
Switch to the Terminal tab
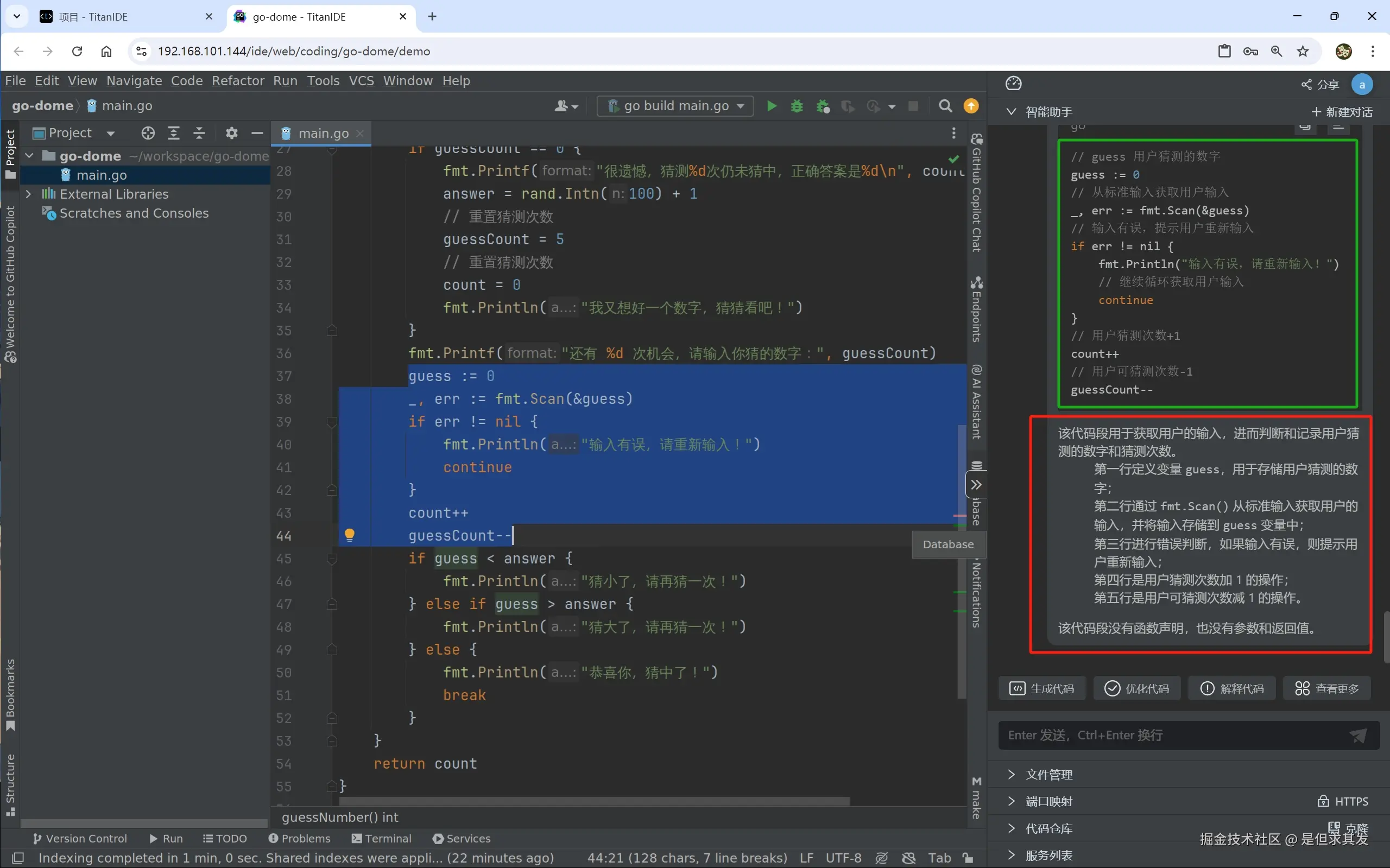pyautogui.click(x=382, y=838)
